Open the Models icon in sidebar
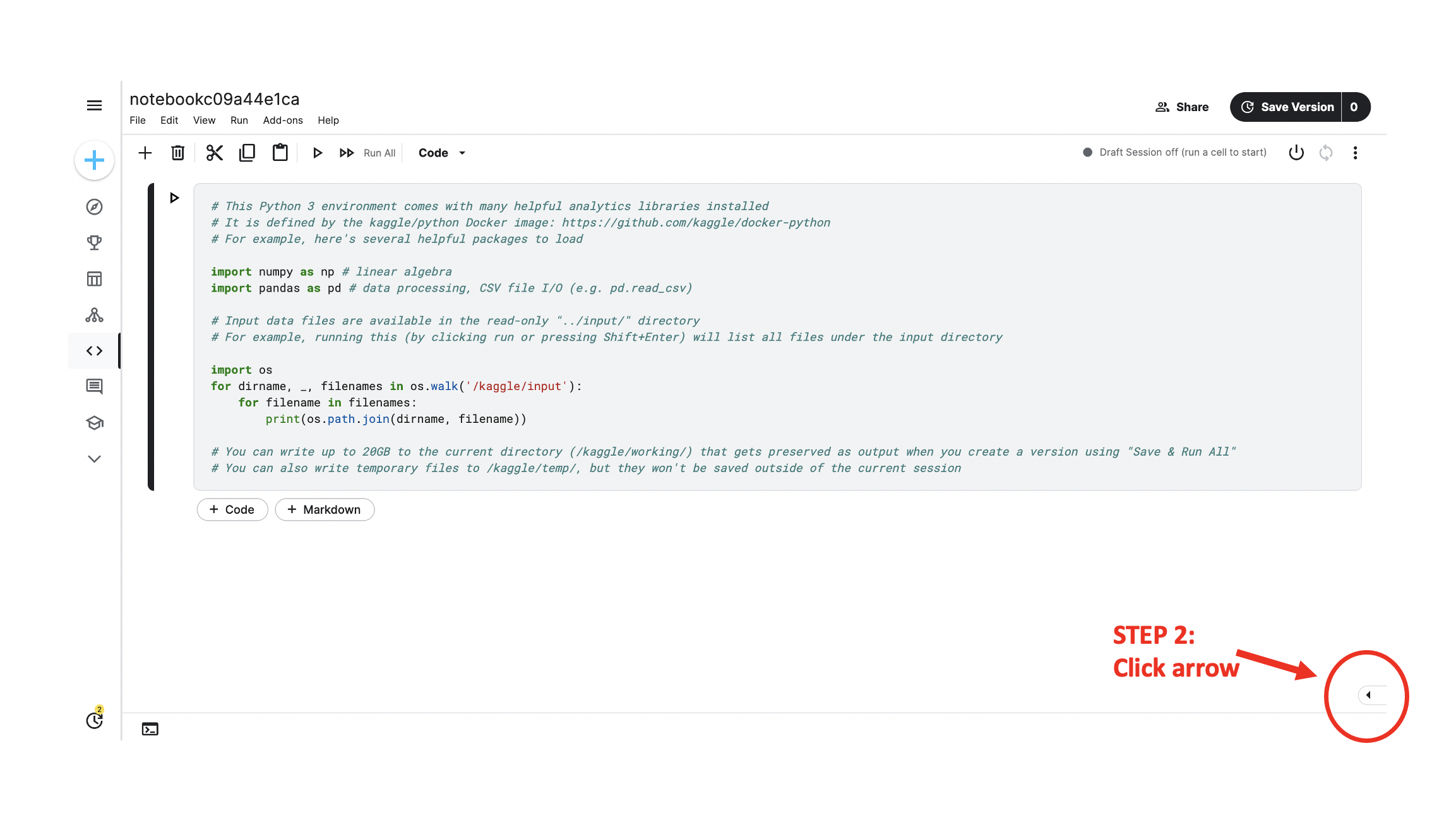The width and height of the screenshot is (1456, 818). click(x=94, y=315)
